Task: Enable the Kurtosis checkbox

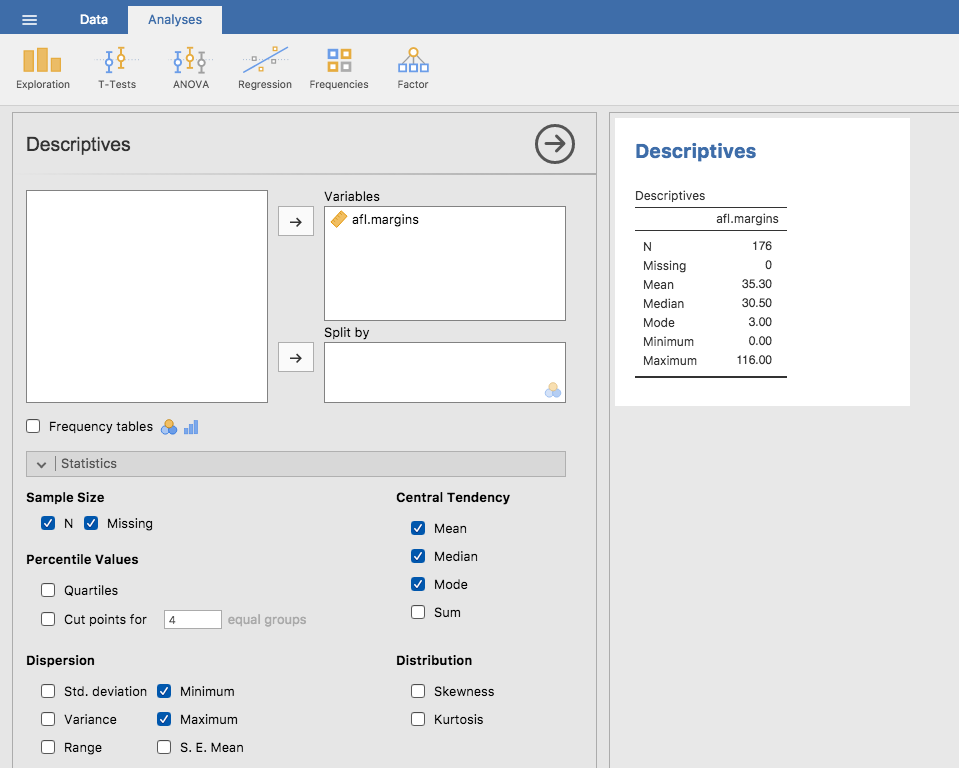Action: point(418,719)
